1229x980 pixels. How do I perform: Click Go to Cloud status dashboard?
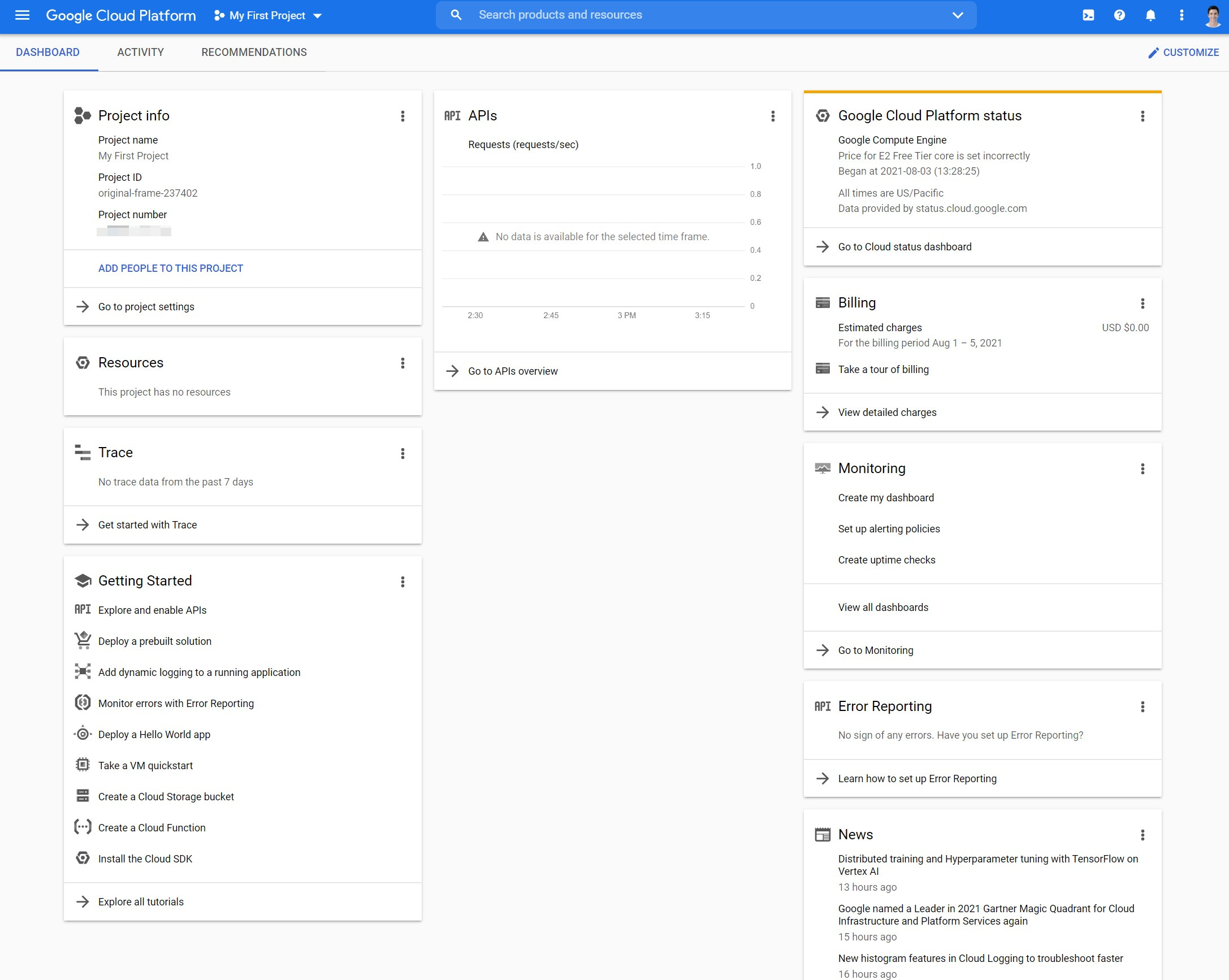click(905, 246)
